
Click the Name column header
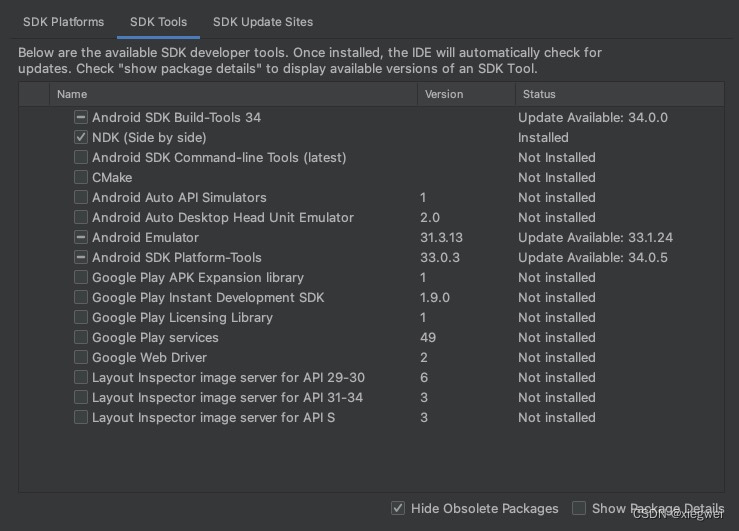click(233, 94)
